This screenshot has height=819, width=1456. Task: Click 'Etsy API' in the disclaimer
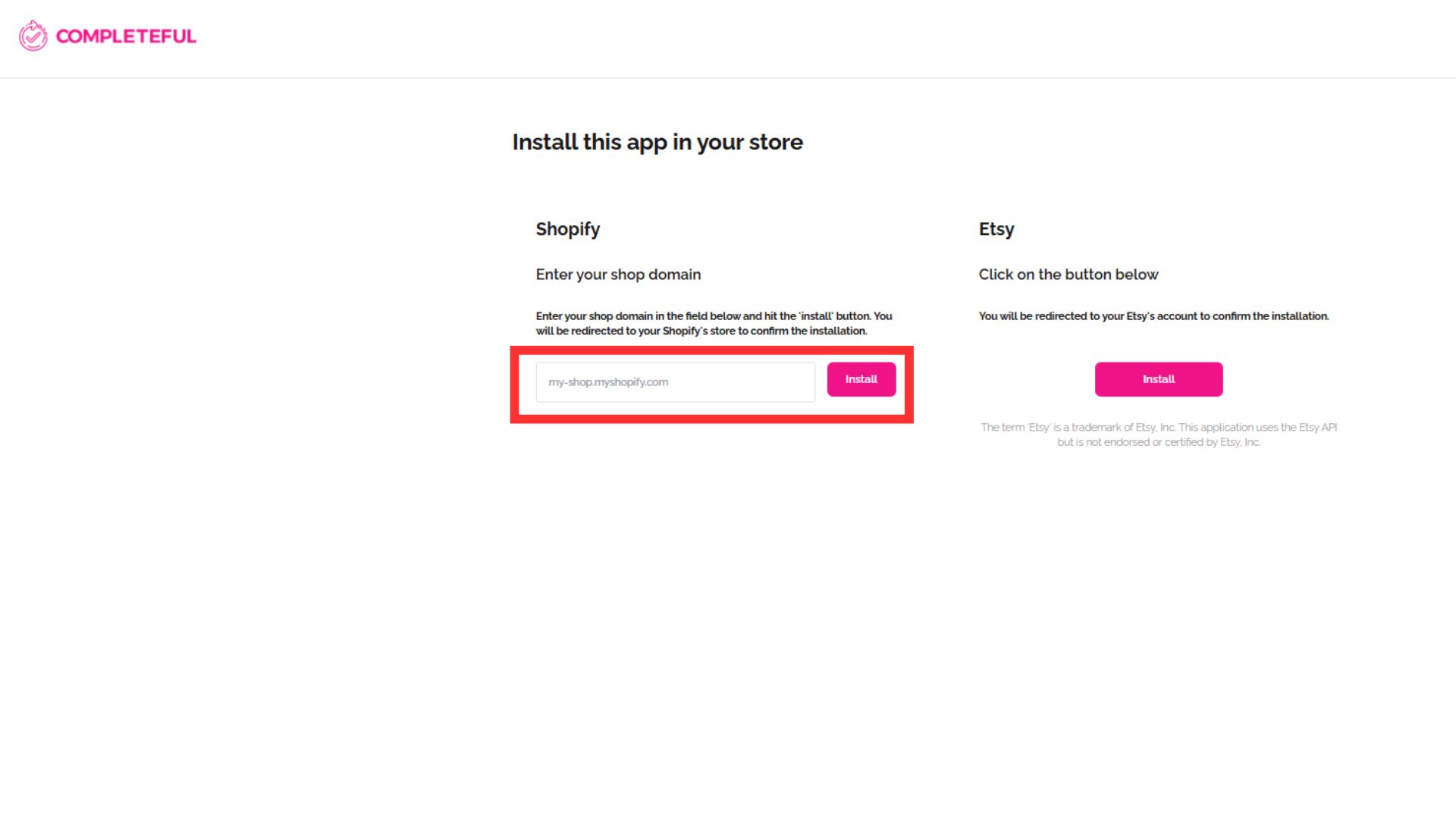1318,428
